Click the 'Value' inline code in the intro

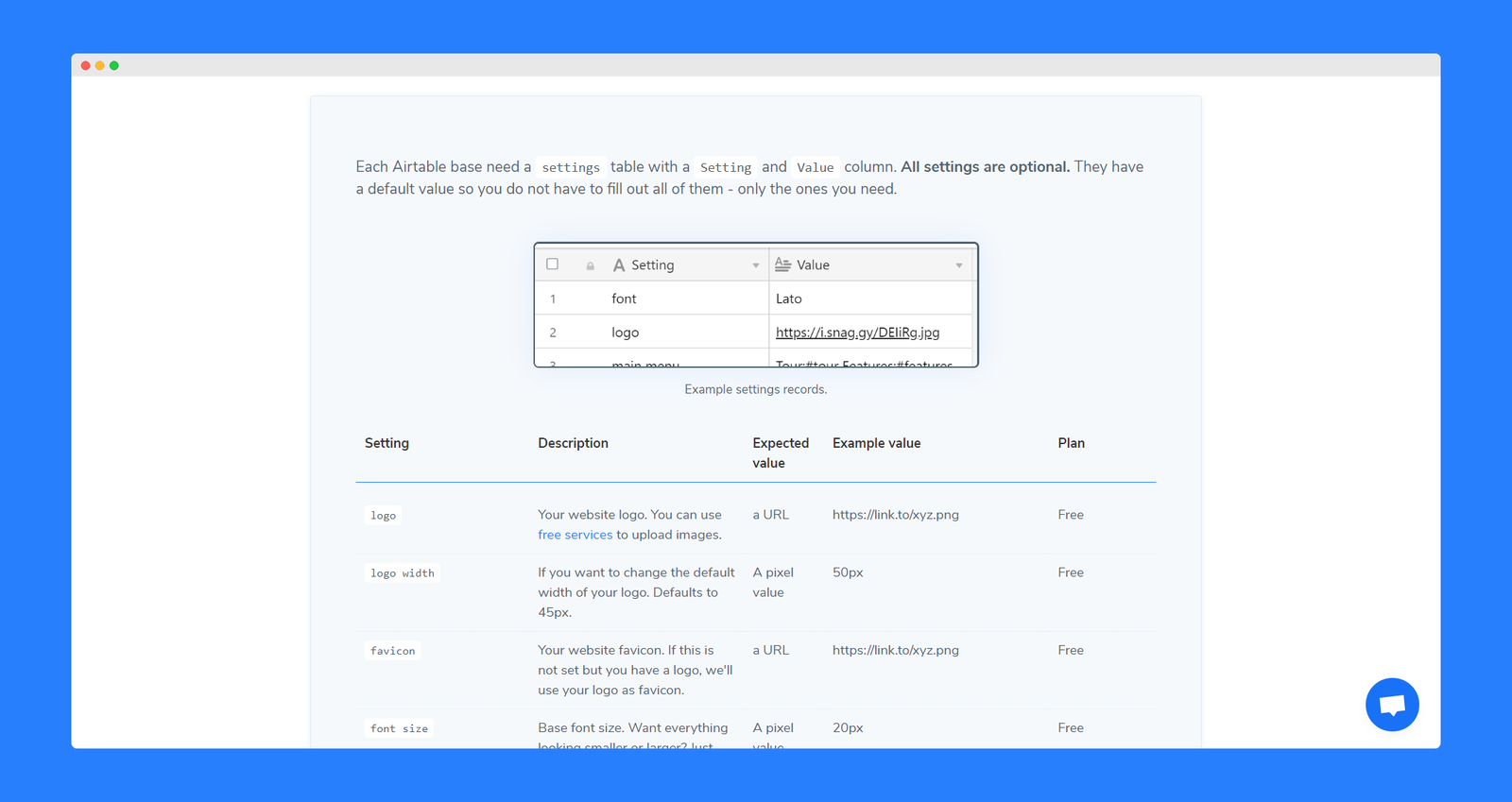tap(816, 167)
